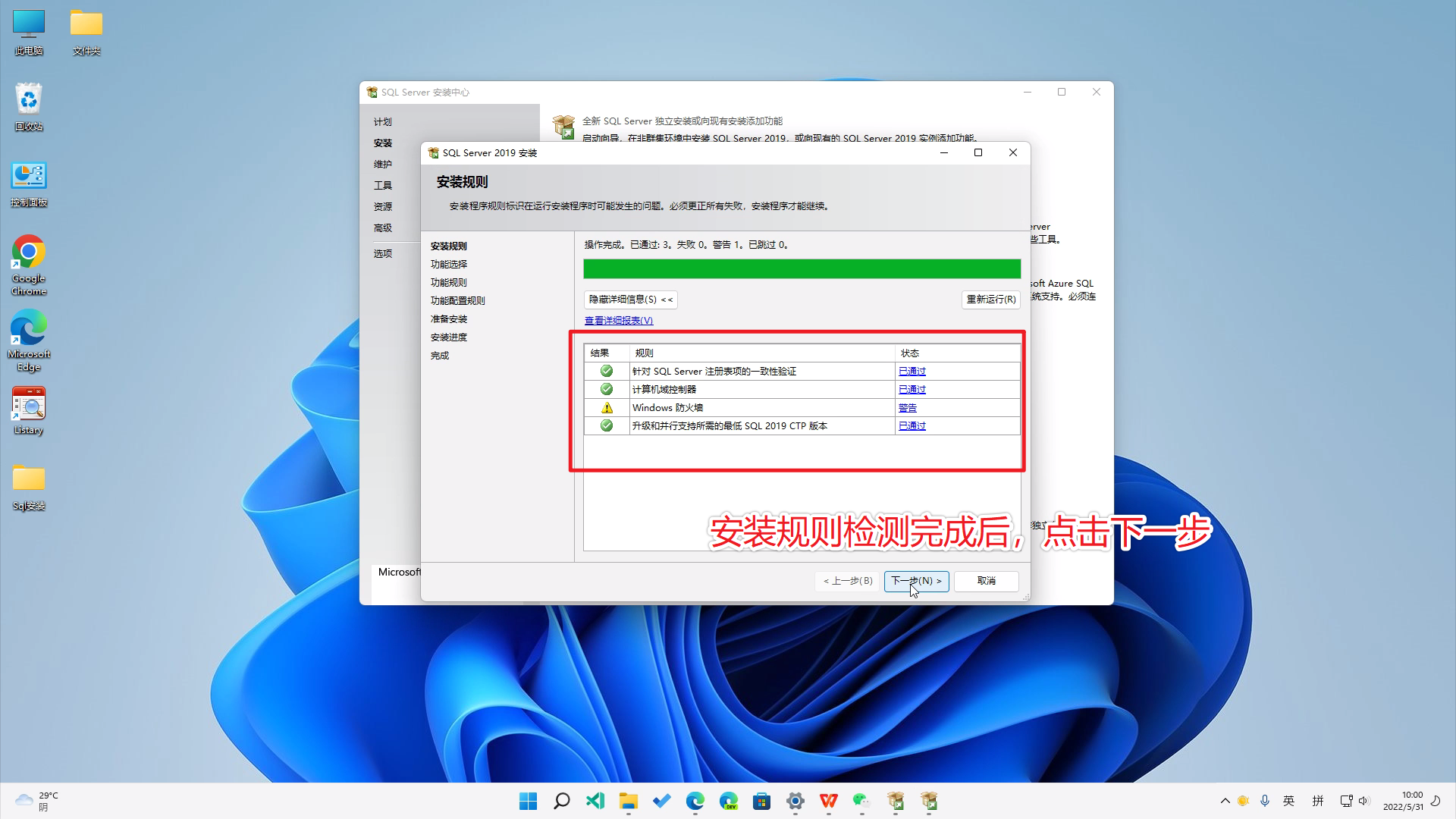
Task: Click the Windows 防火墙 rule row text
Action: tap(667, 407)
